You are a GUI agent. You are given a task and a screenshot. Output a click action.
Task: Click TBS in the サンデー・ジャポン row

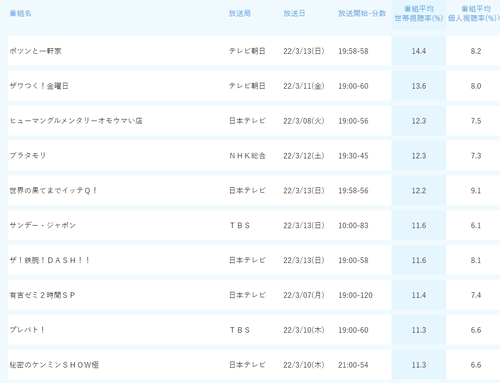pyautogui.click(x=240, y=225)
